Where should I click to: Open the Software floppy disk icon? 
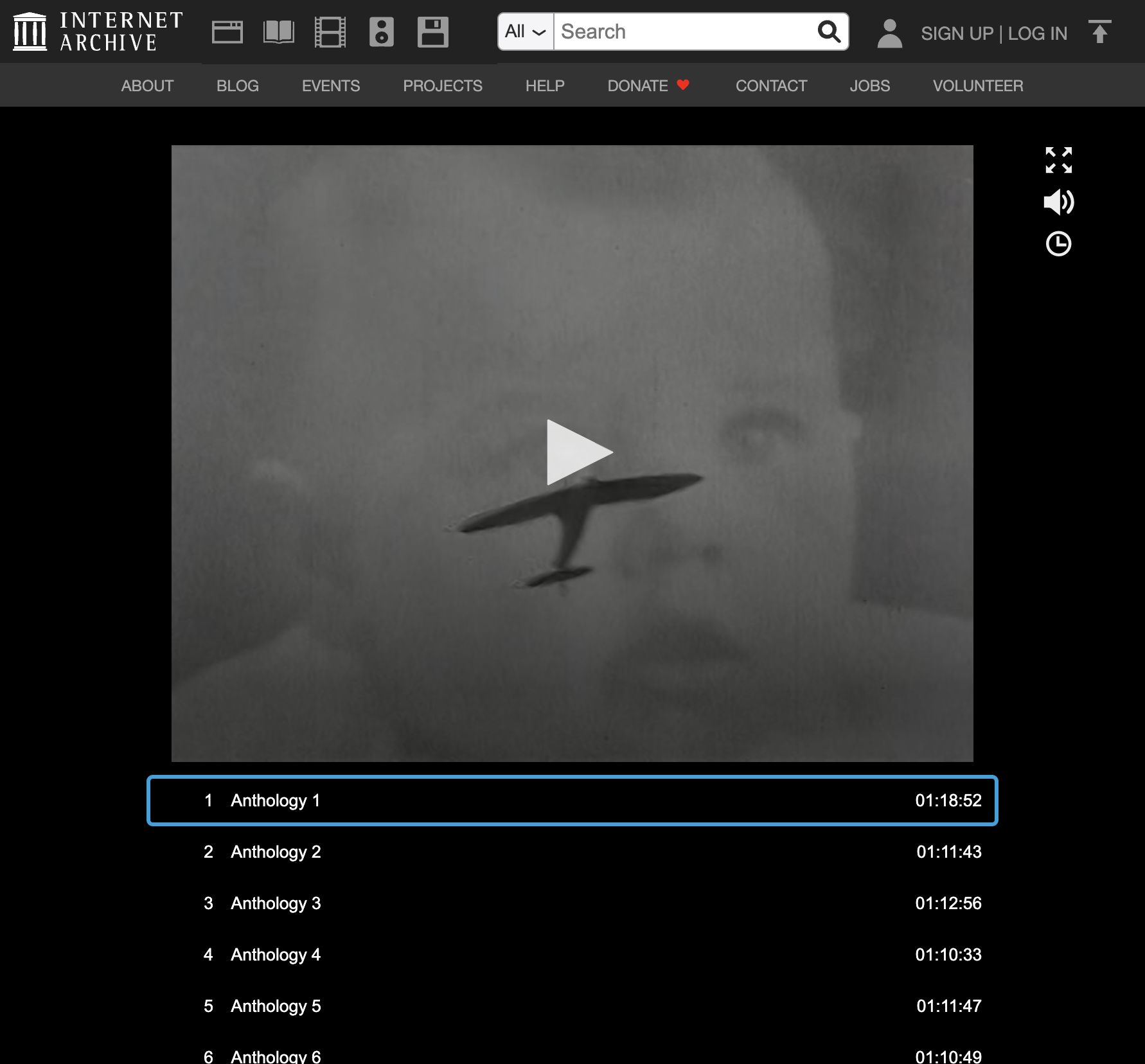(x=433, y=32)
